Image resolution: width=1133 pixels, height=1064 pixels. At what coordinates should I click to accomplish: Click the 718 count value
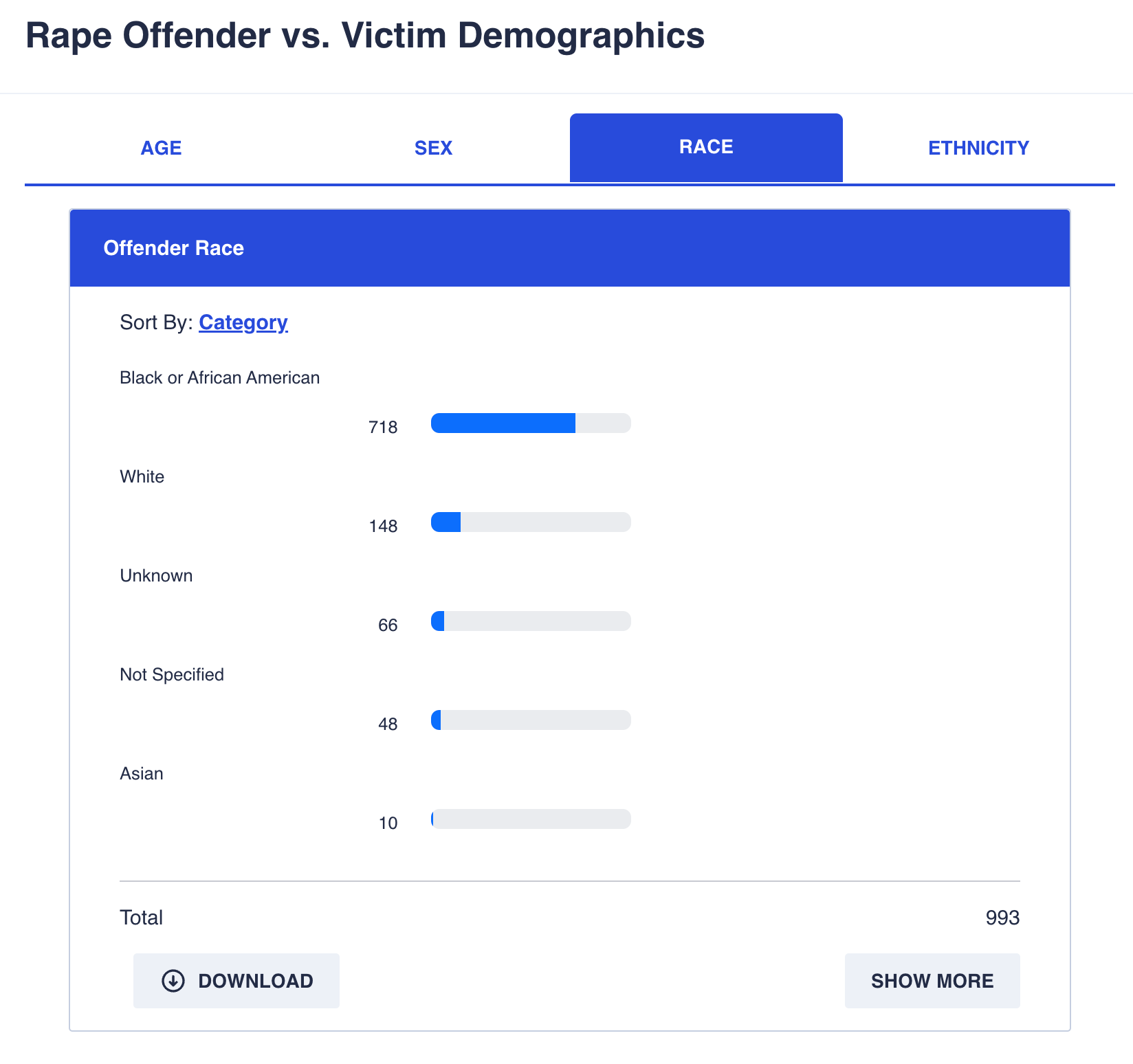click(383, 428)
